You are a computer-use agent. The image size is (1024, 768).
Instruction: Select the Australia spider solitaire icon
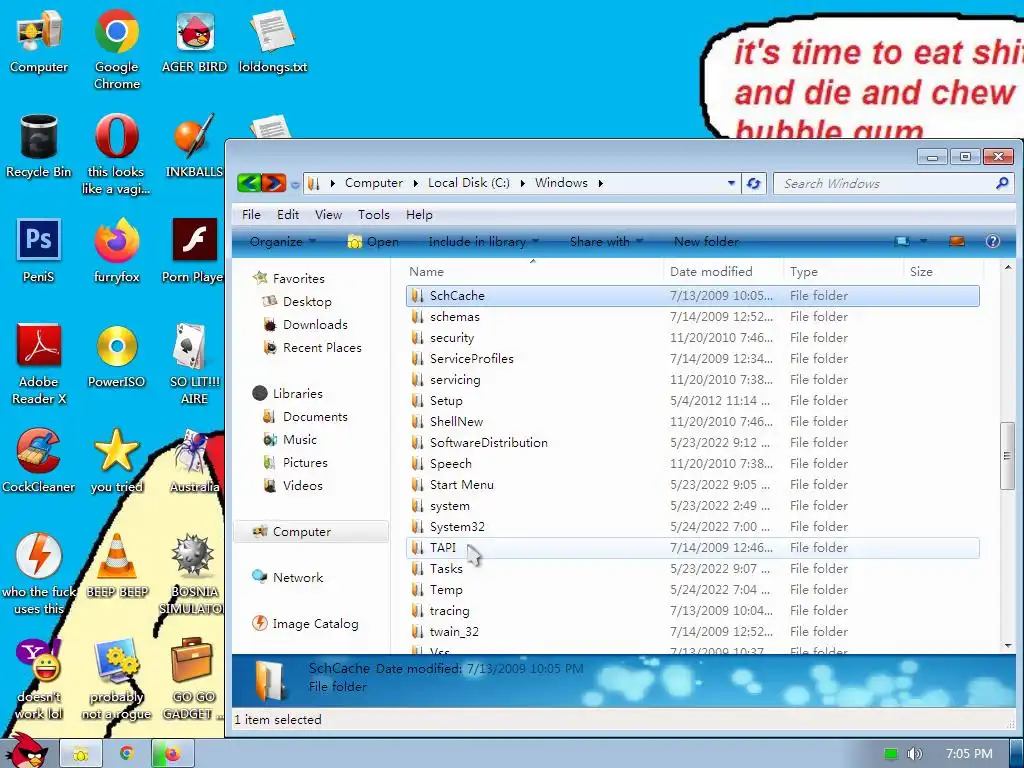click(195, 460)
